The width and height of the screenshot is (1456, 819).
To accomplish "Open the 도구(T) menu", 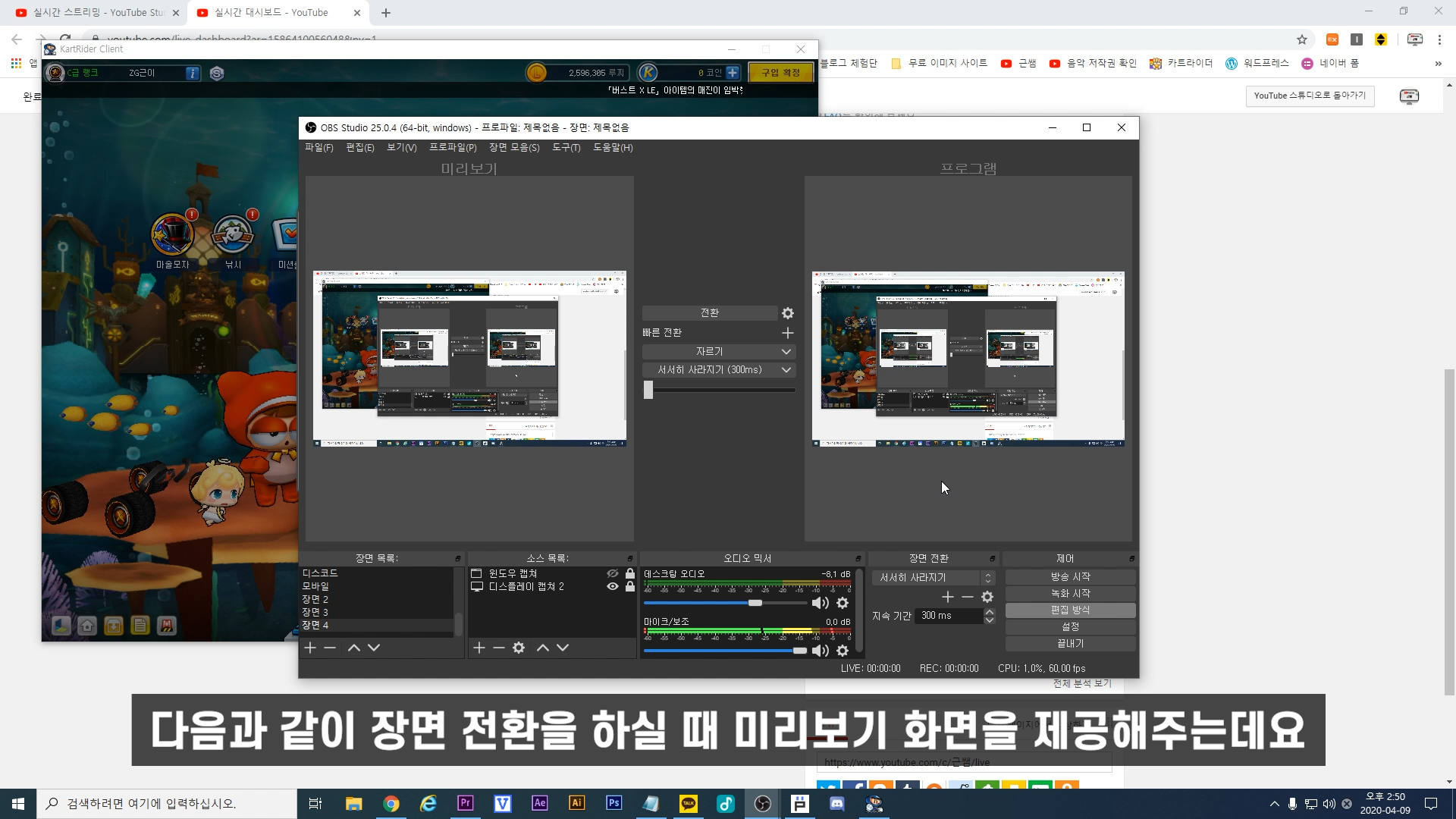I will pos(566,148).
